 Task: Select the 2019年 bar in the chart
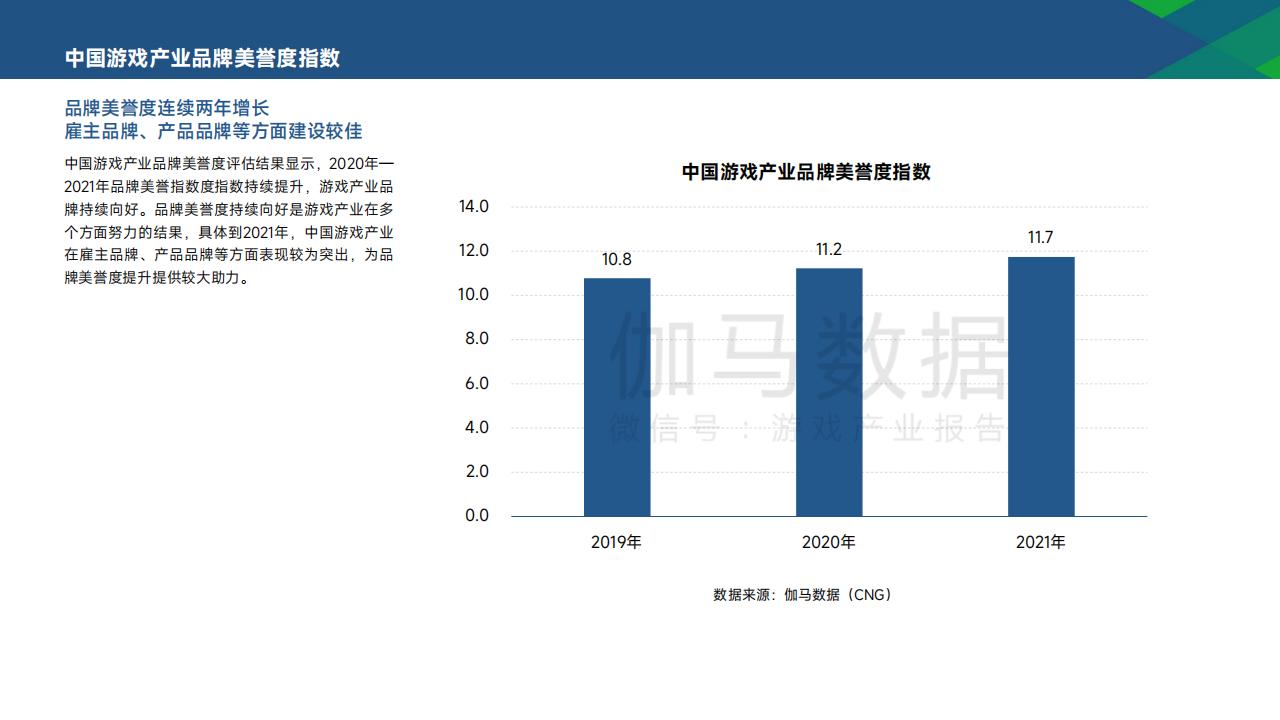[617, 395]
